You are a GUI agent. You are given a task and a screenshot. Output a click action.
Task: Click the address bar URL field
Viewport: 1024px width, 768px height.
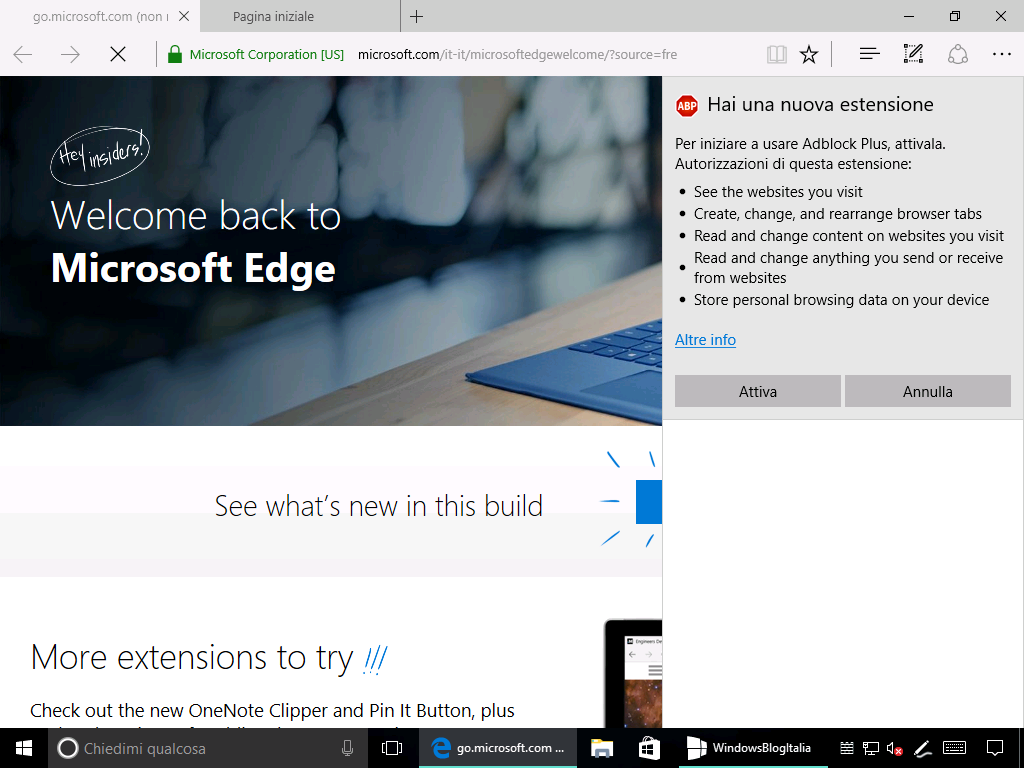[517, 54]
